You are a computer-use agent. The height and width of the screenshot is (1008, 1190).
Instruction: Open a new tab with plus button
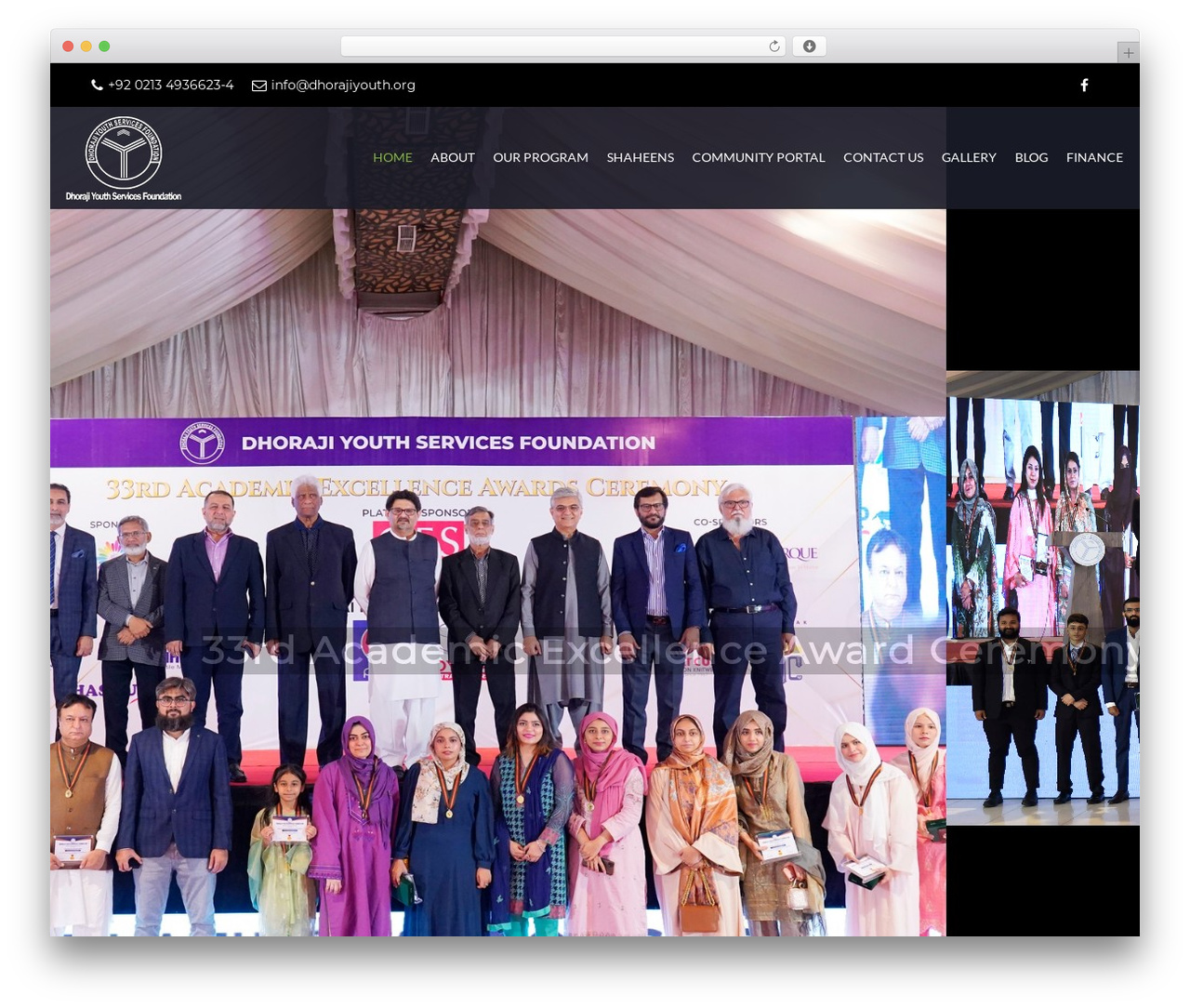(1128, 53)
